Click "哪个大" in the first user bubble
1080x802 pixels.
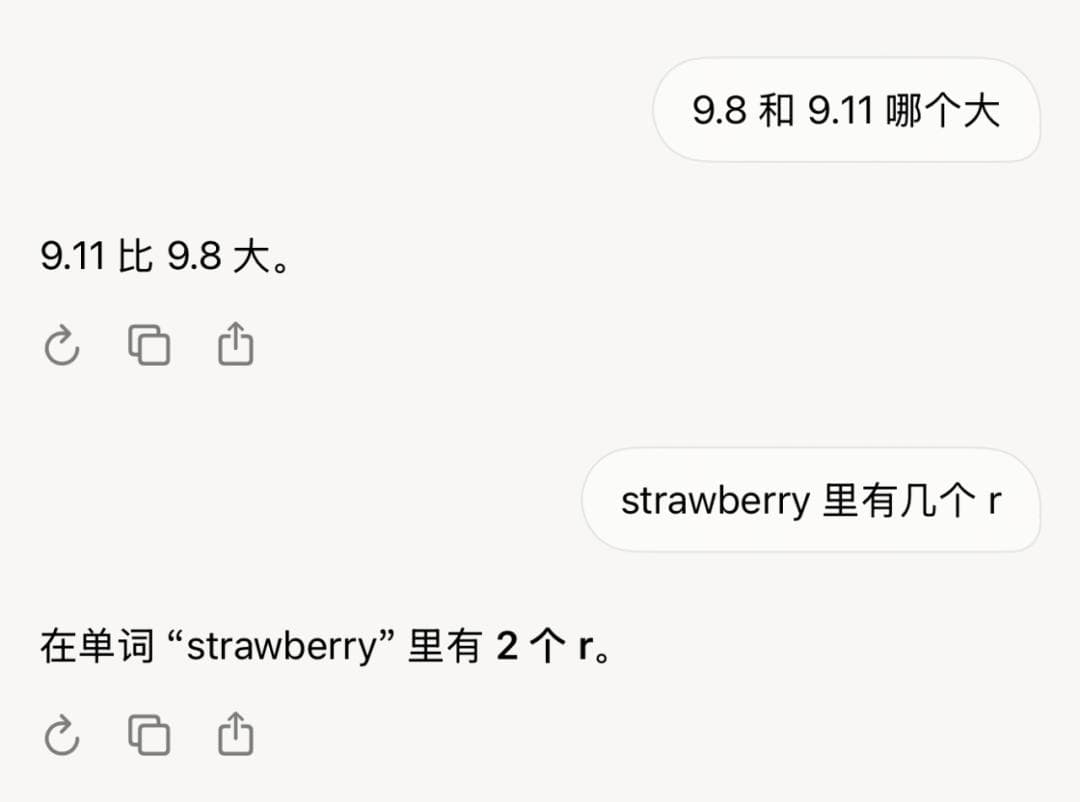[942, 111]
